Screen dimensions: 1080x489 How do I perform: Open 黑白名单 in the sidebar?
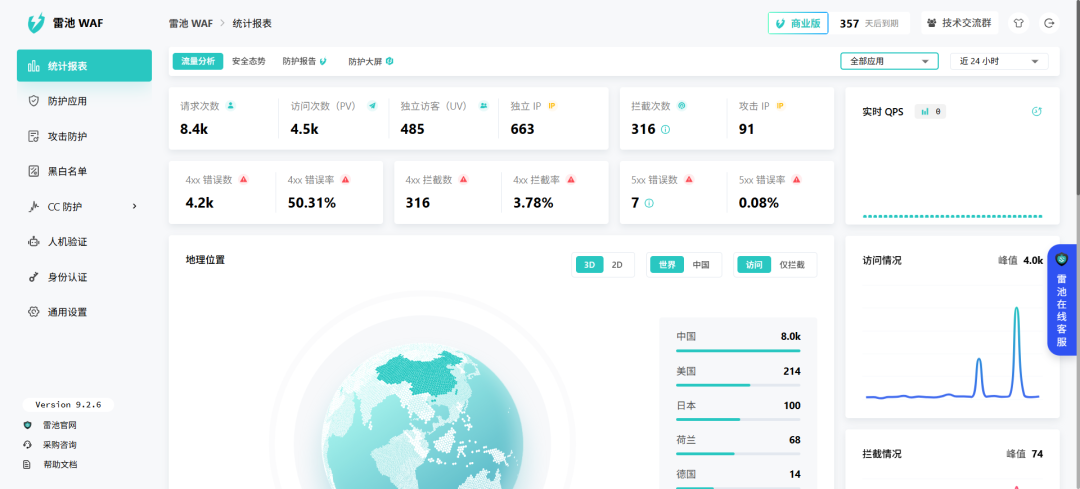[84, 171]
